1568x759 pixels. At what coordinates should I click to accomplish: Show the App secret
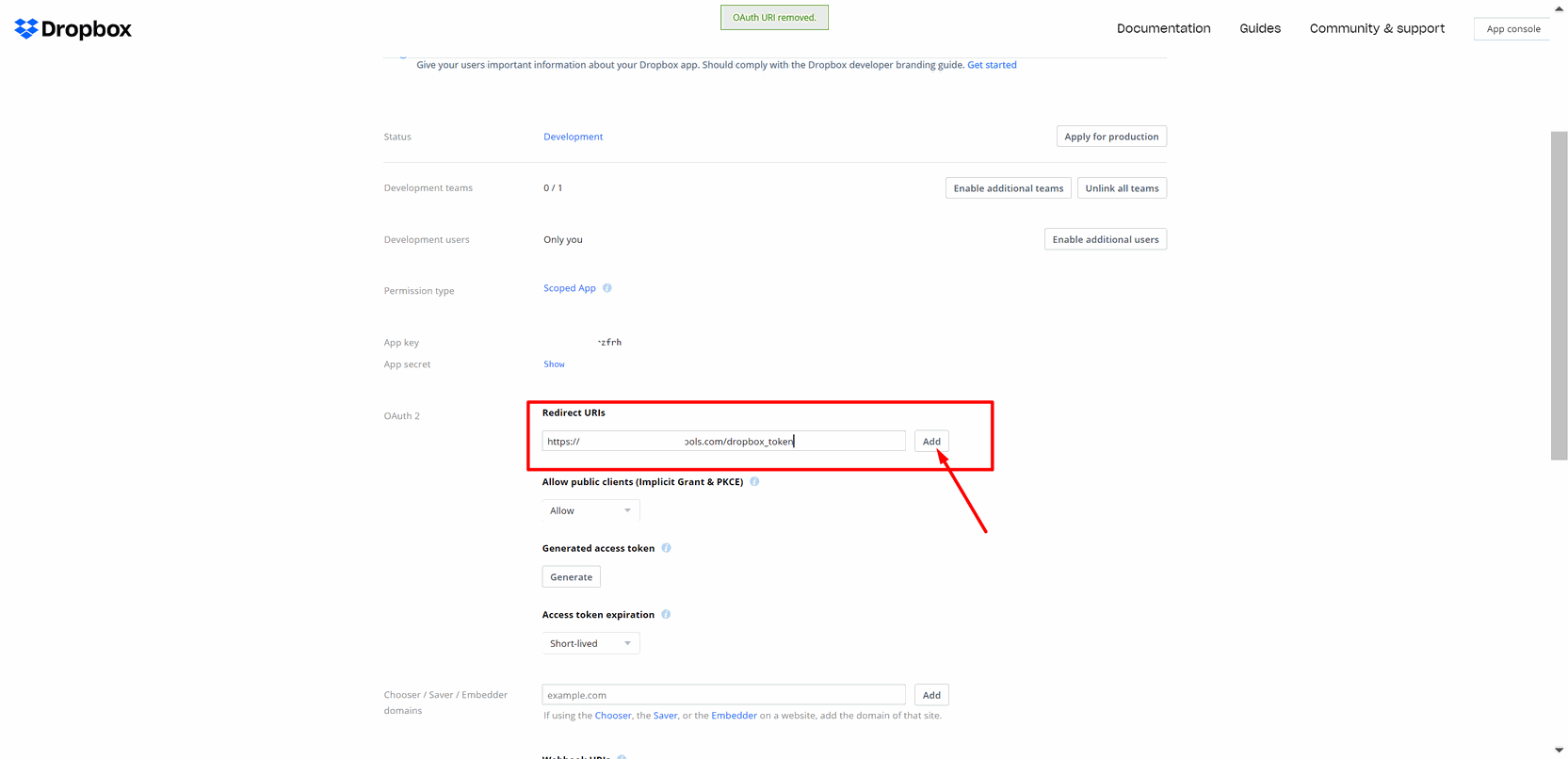(554, 364)
